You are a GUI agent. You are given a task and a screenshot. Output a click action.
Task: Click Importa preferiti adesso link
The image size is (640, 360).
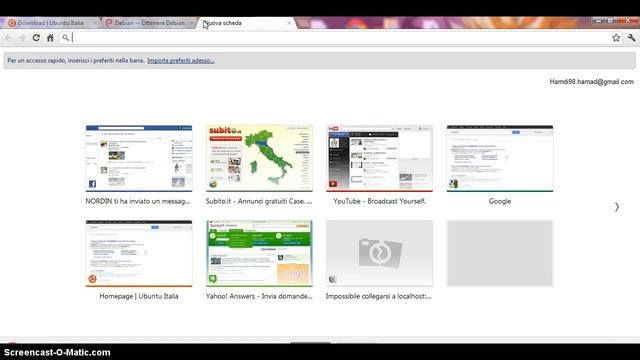click(x=181, y=60)
